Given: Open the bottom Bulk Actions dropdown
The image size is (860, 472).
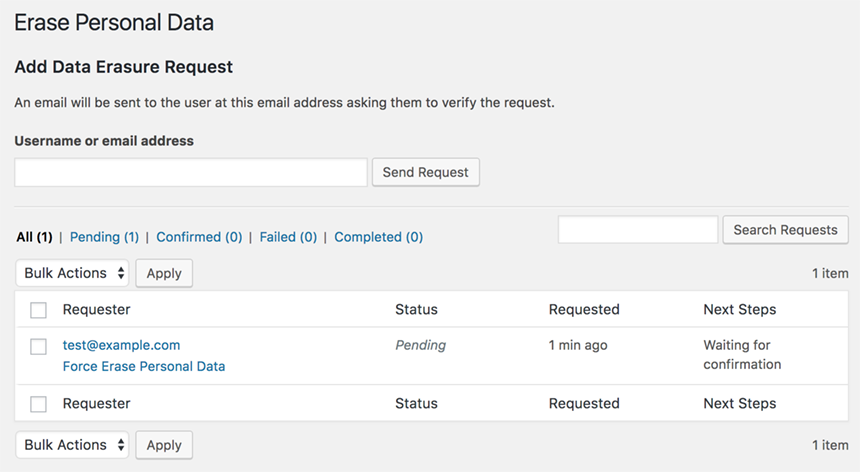Looking at the screenshot, I should (x=72, y=445).
